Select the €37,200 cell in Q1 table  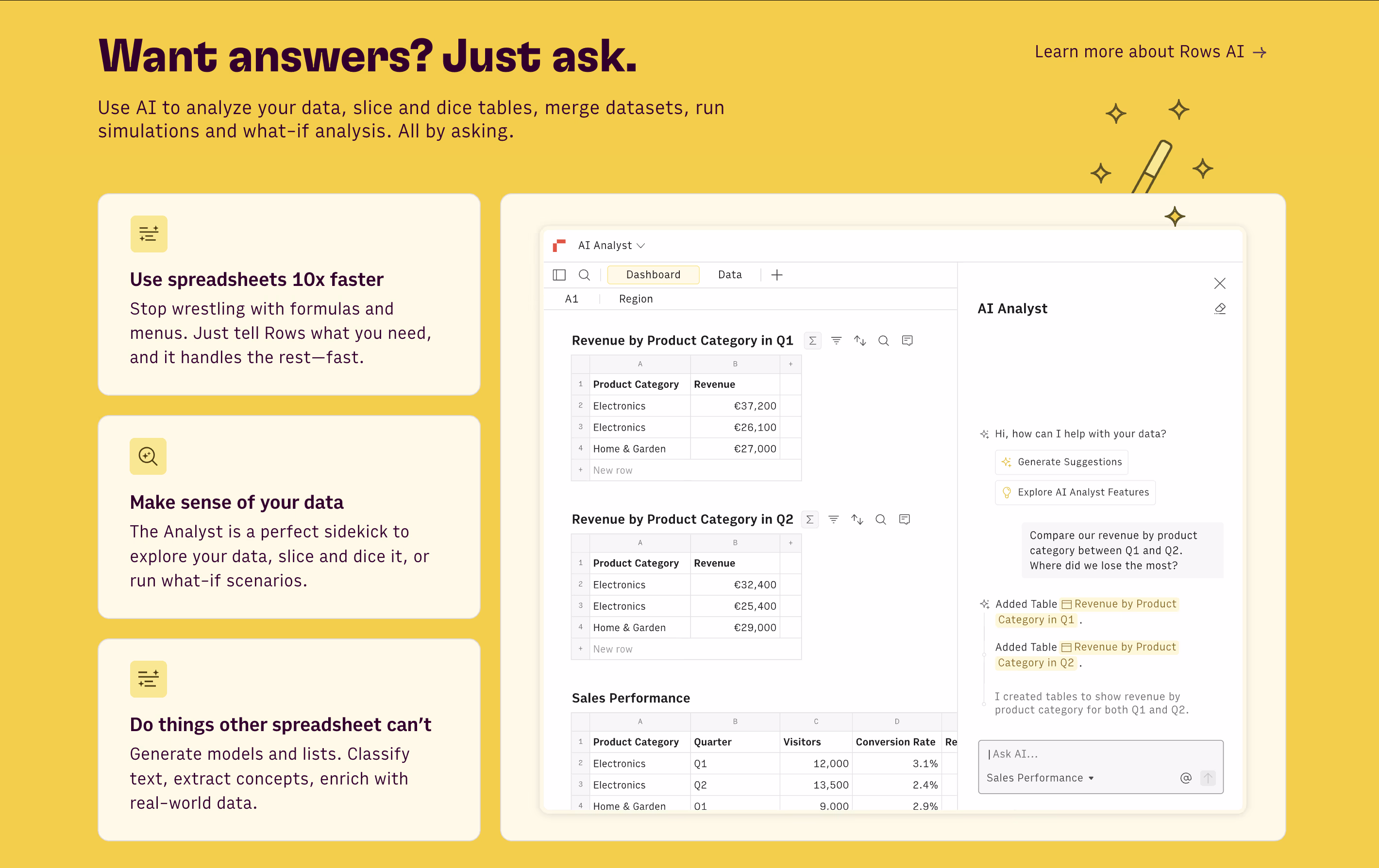coord(735,406)
